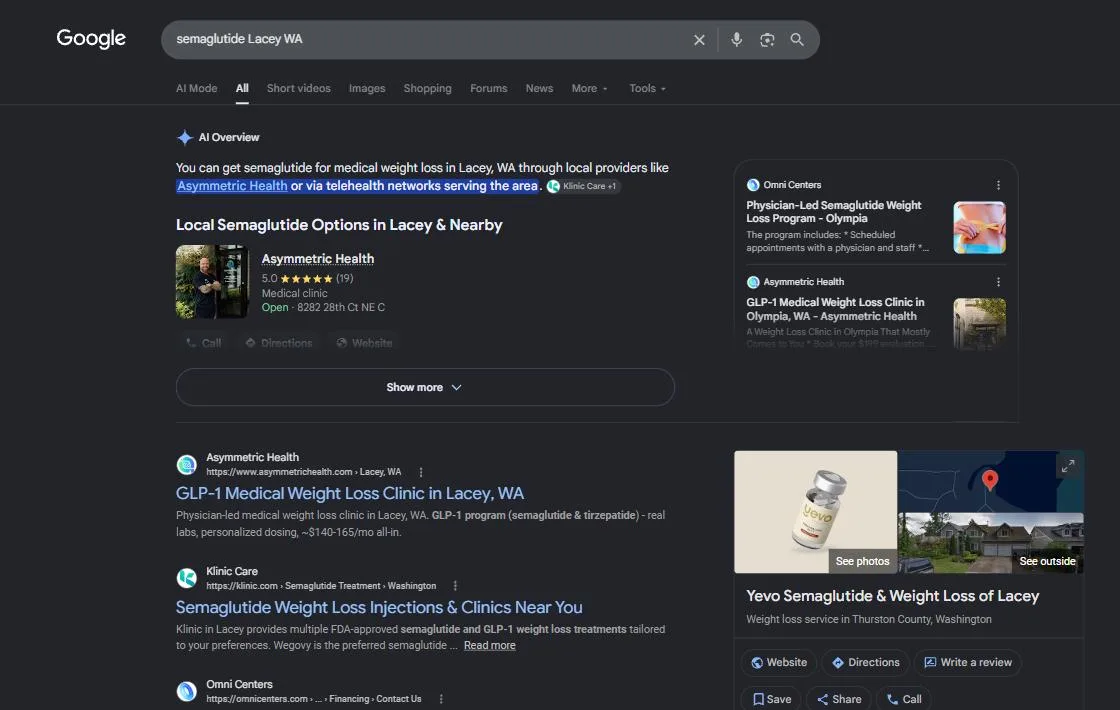Start voice search with microphone icon
This screenshot has height=710, width=1120.
(x=736, y=40)
